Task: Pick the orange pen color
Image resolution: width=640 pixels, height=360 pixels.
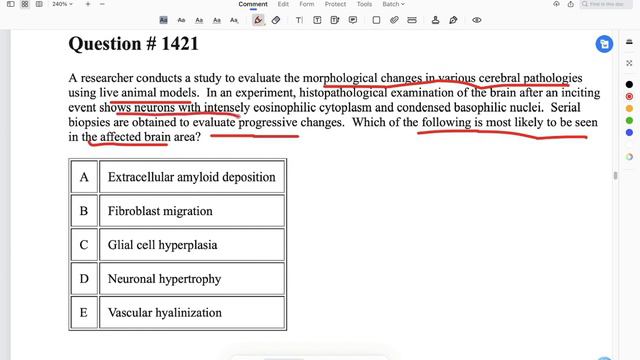Action: point(629,109)
